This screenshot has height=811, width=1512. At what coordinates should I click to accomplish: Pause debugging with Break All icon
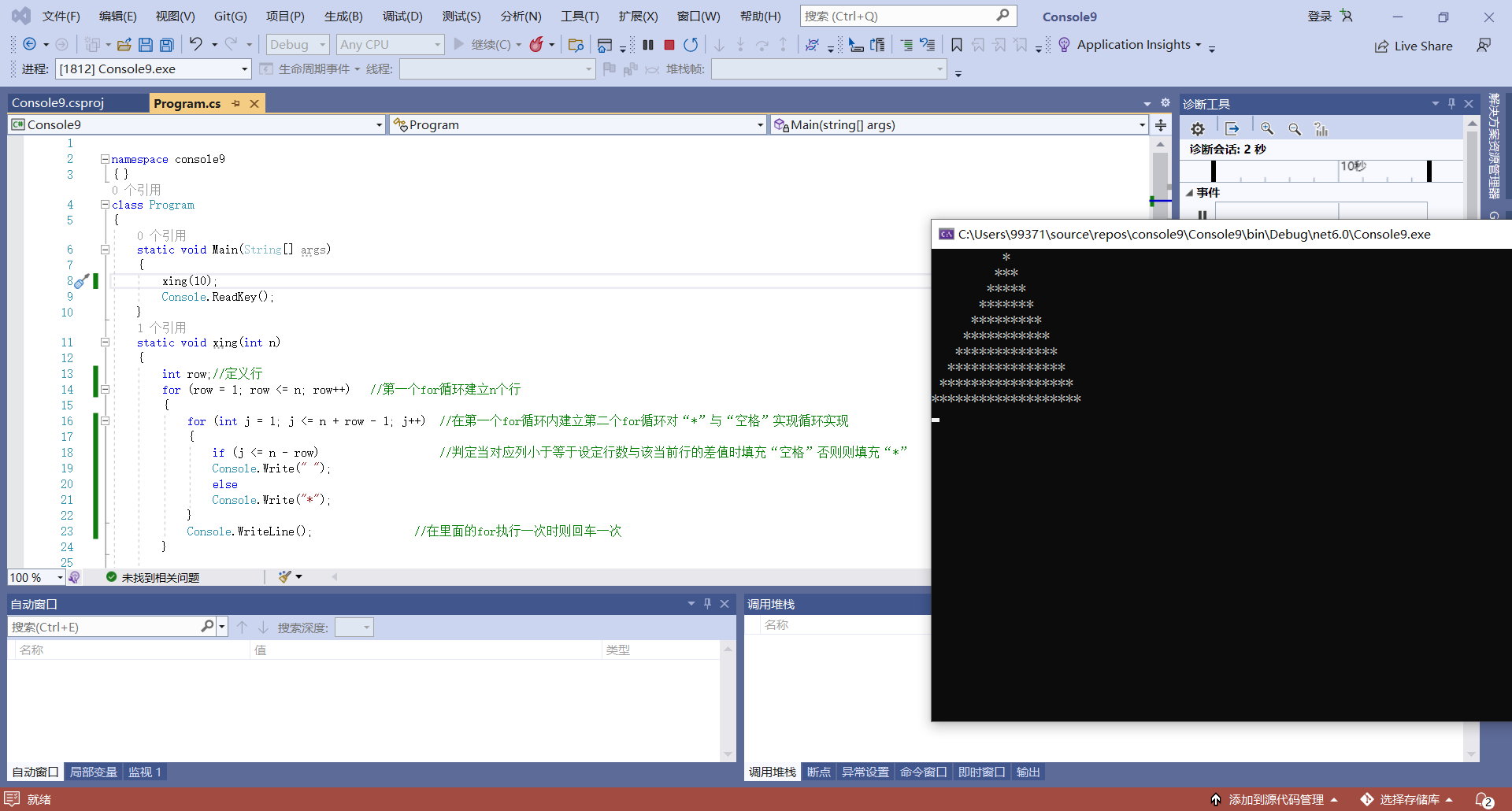[648, 45]
